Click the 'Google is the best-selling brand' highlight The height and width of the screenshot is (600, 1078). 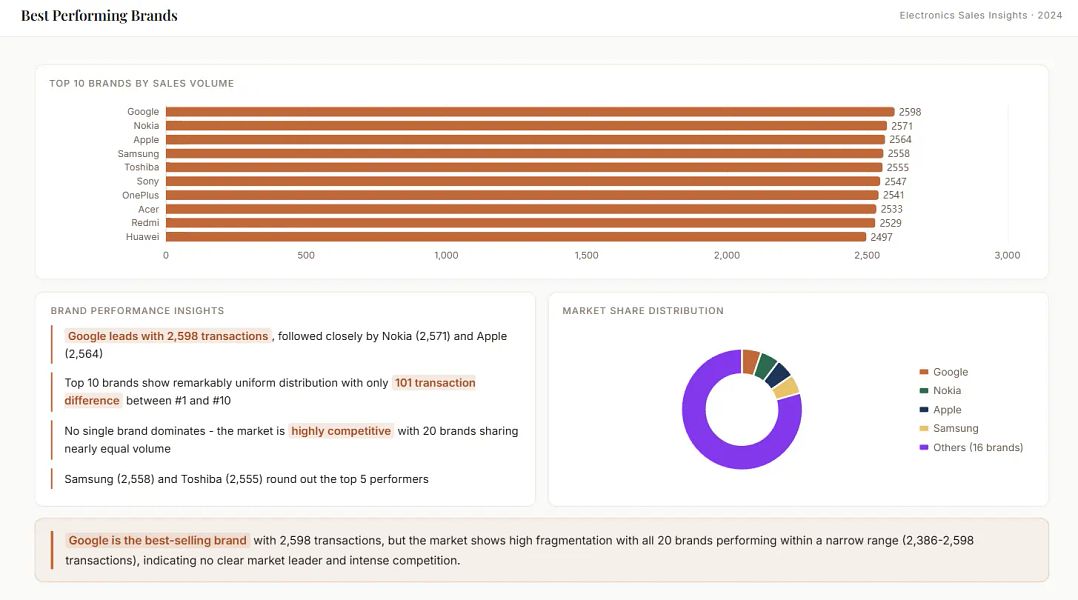tap(157, 540)
